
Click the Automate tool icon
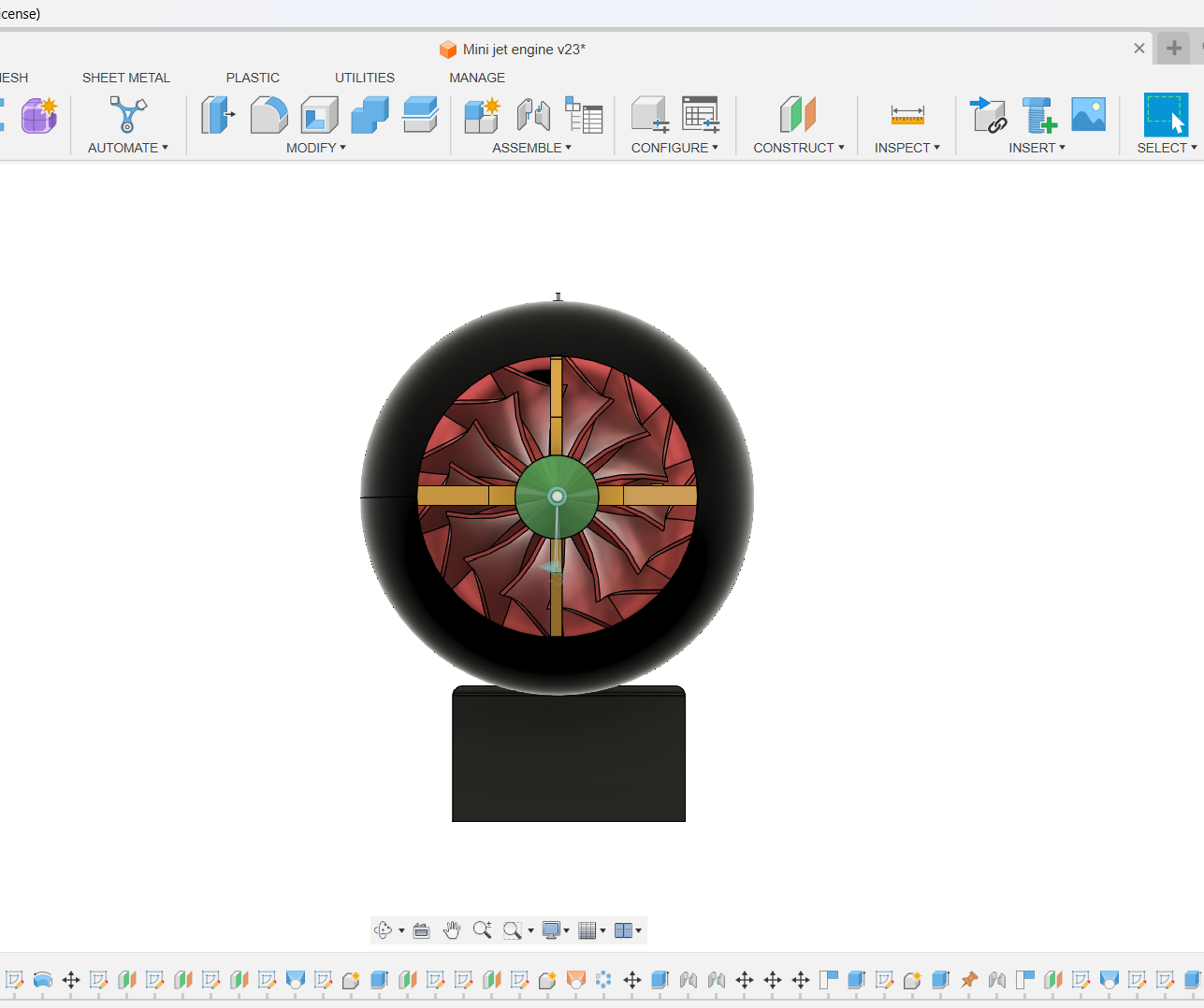pos(128,115)
